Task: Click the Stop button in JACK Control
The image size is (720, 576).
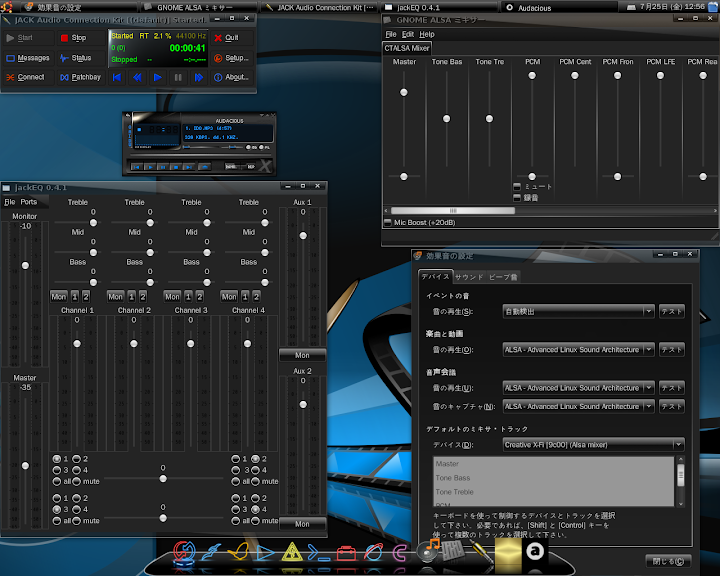Action: click(x=81, y=38)
